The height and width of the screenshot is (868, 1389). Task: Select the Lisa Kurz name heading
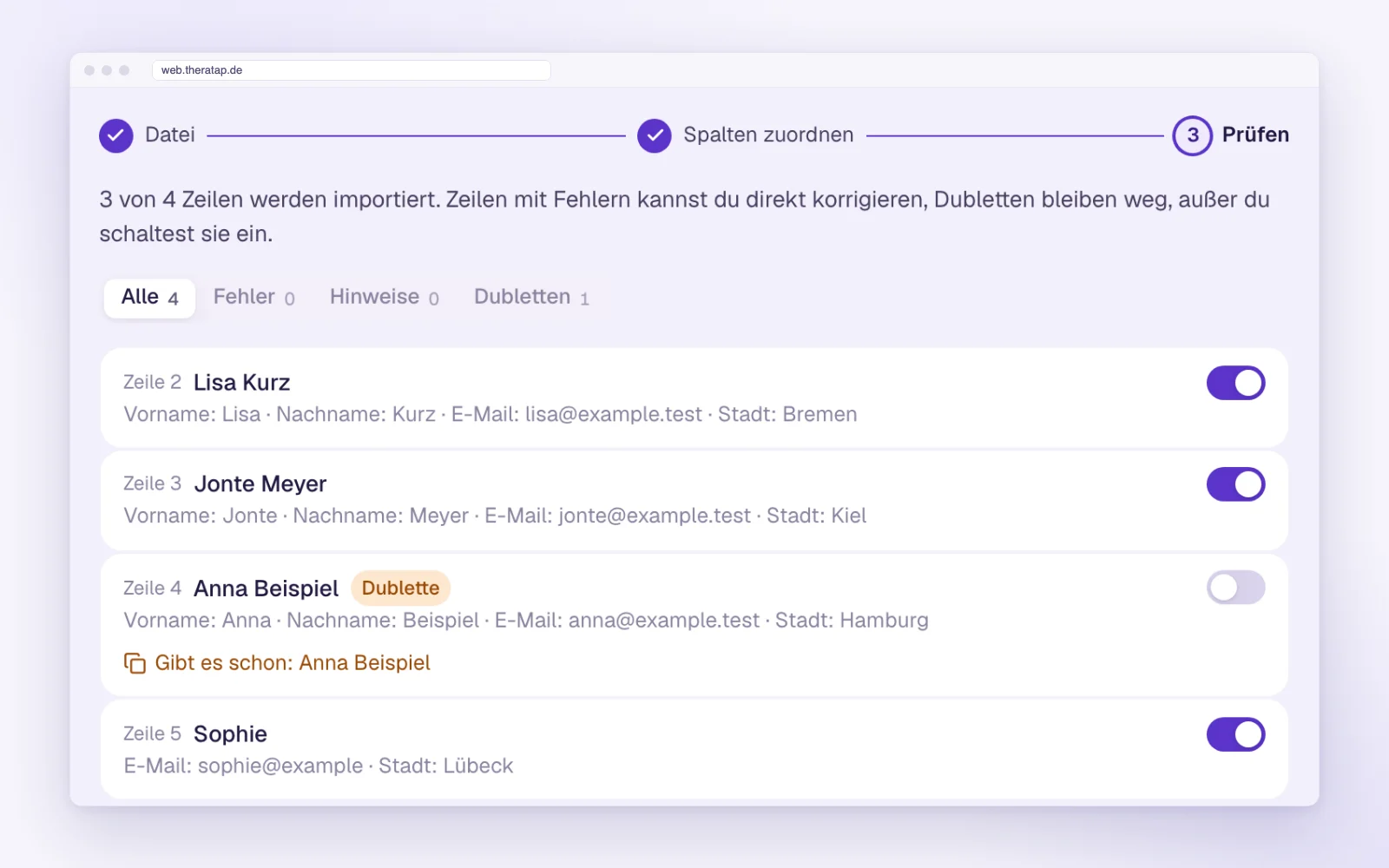pos(241,383)
